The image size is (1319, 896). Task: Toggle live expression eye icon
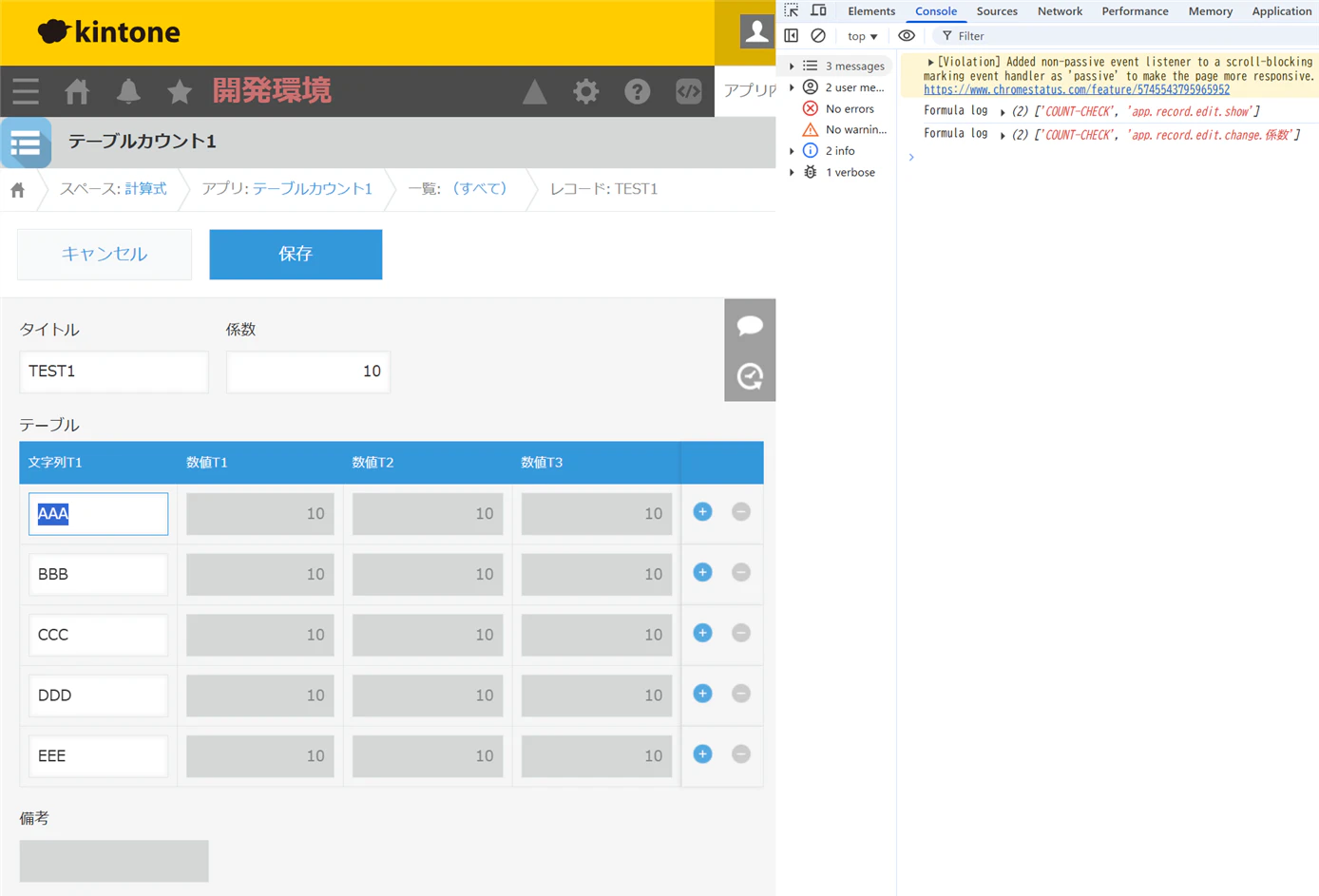907,36
